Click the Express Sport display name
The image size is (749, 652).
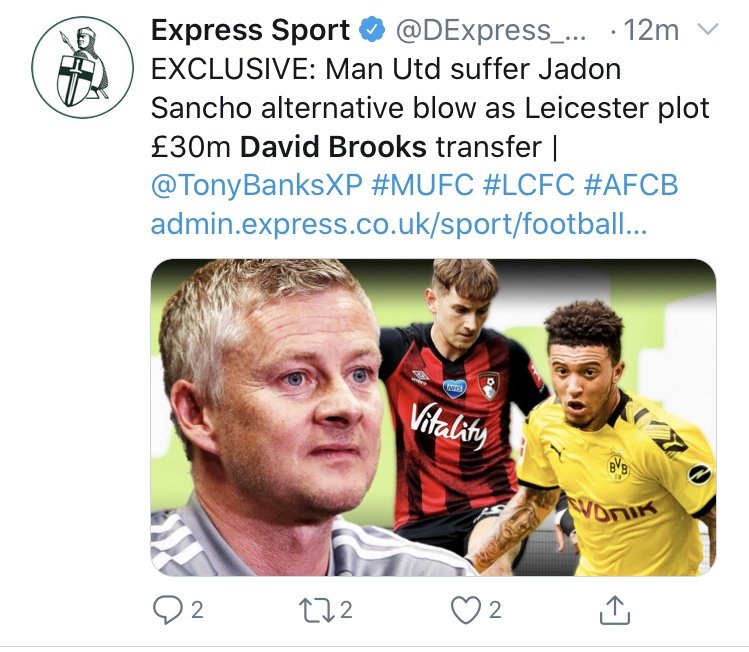[251, 31]
